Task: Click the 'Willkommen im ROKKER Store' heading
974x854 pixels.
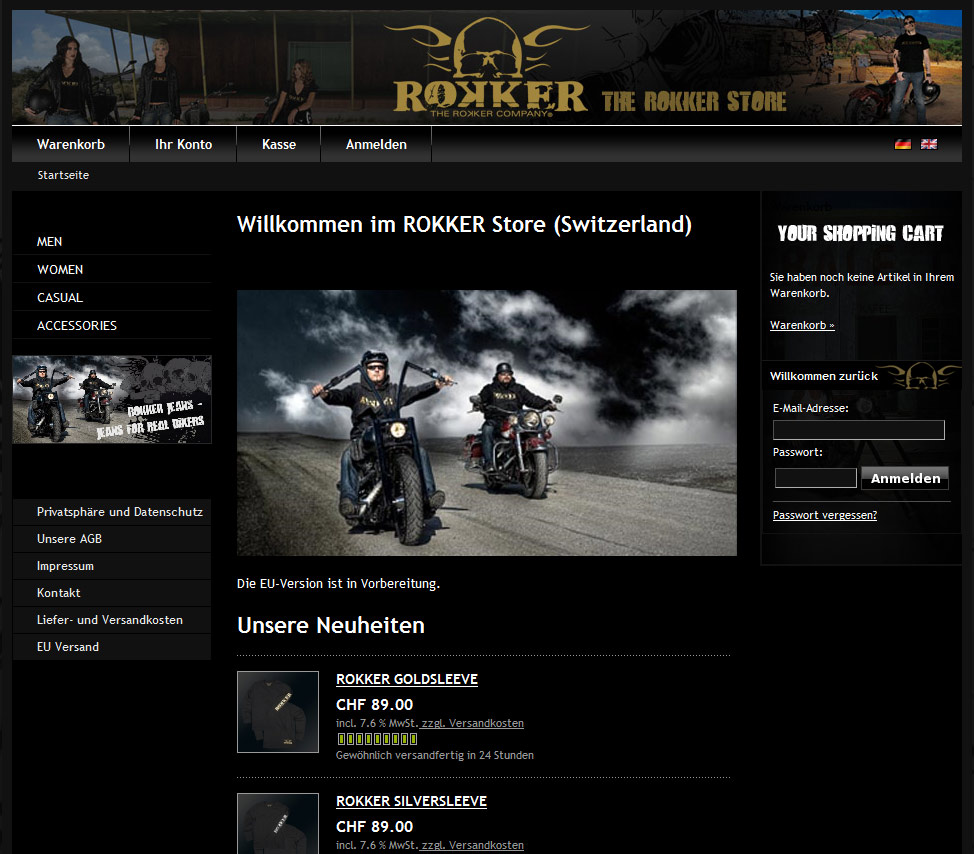Action: [464, 224]
